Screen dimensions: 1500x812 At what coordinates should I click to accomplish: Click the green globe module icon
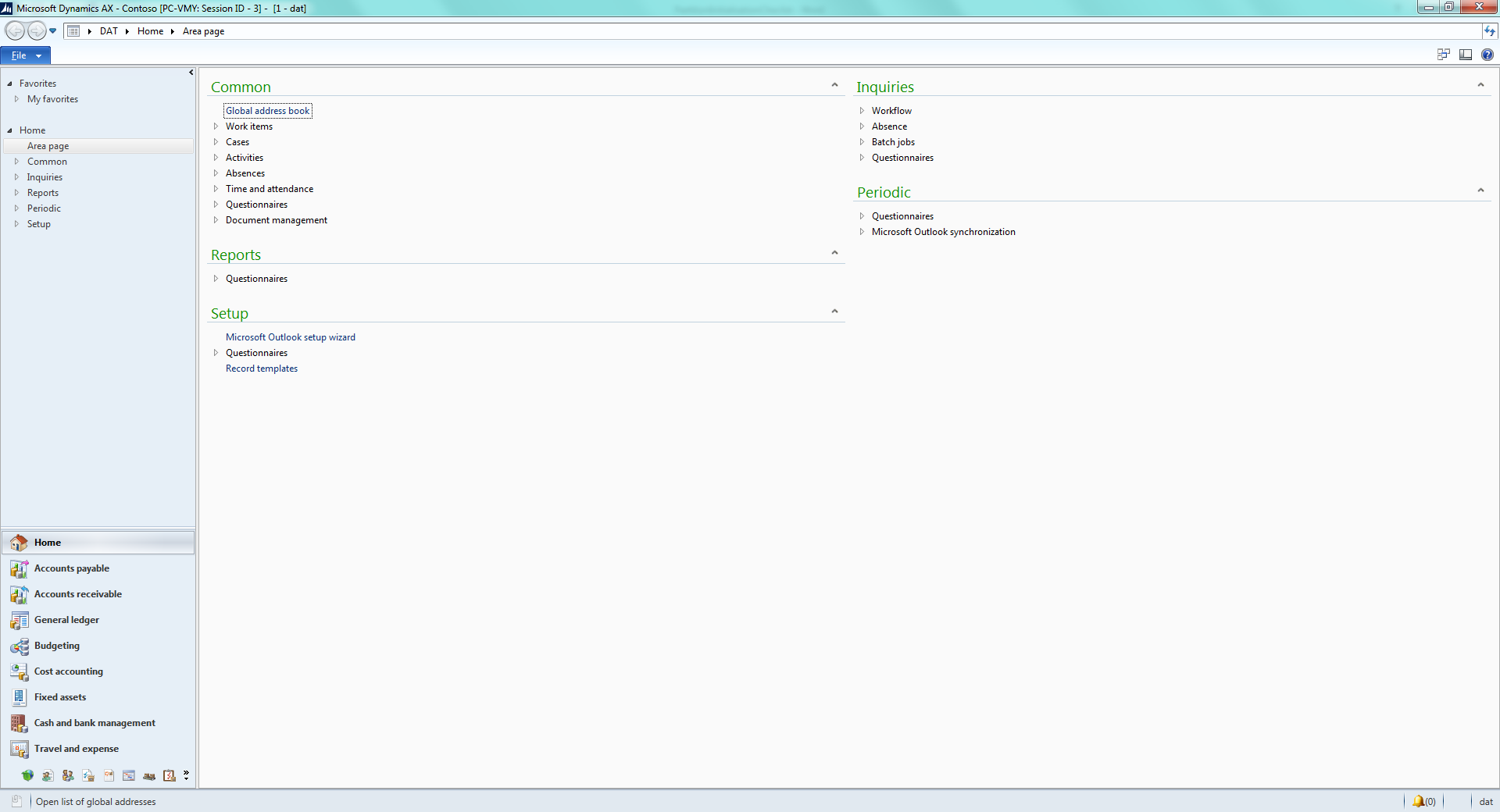tap(27, 775)
